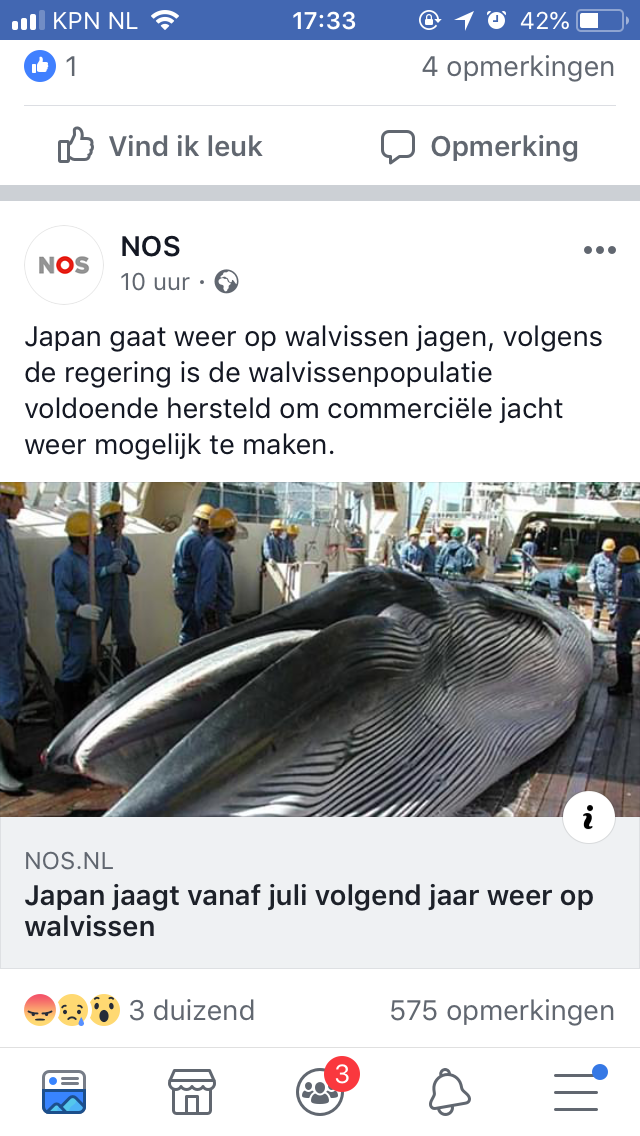Like the post with Vind ik leuk
Screen dimensions: 640x1136
coord(159,146)
